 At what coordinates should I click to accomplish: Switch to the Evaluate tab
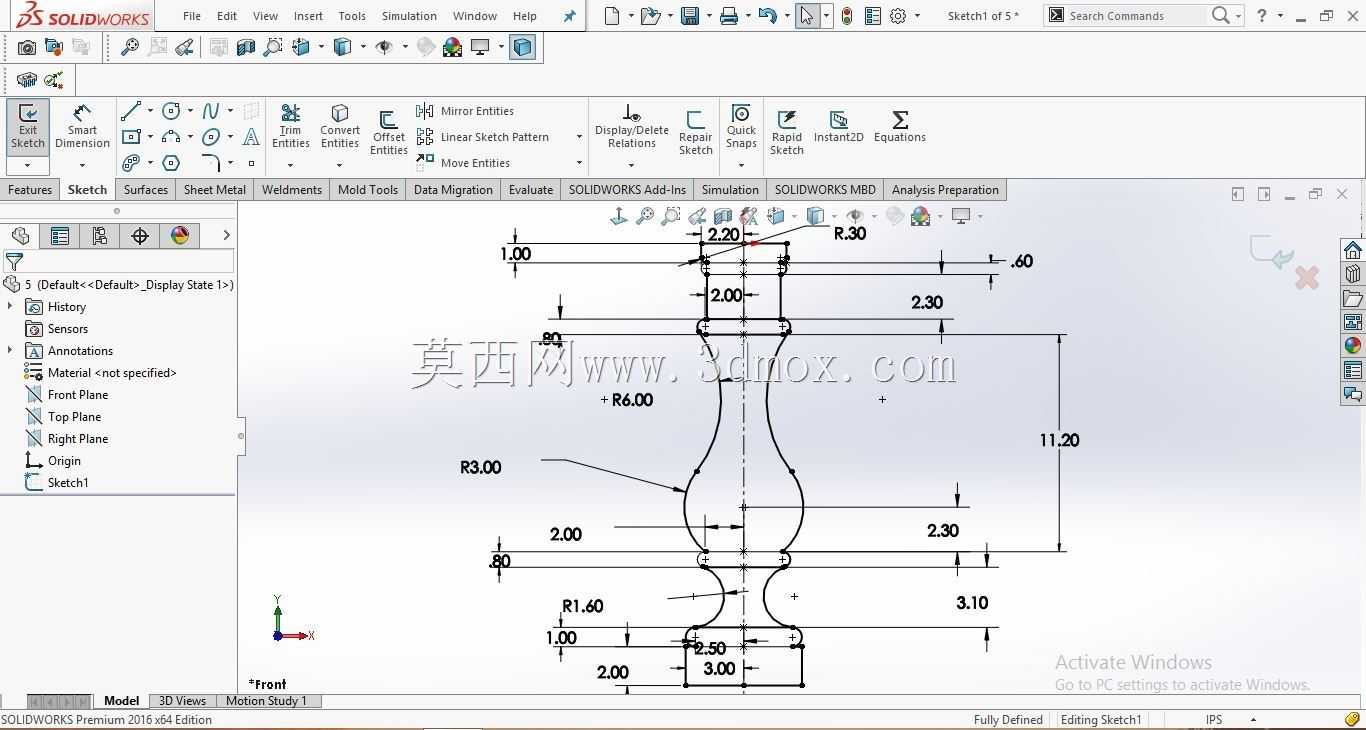pyautogui.click(x=530, y=190)
